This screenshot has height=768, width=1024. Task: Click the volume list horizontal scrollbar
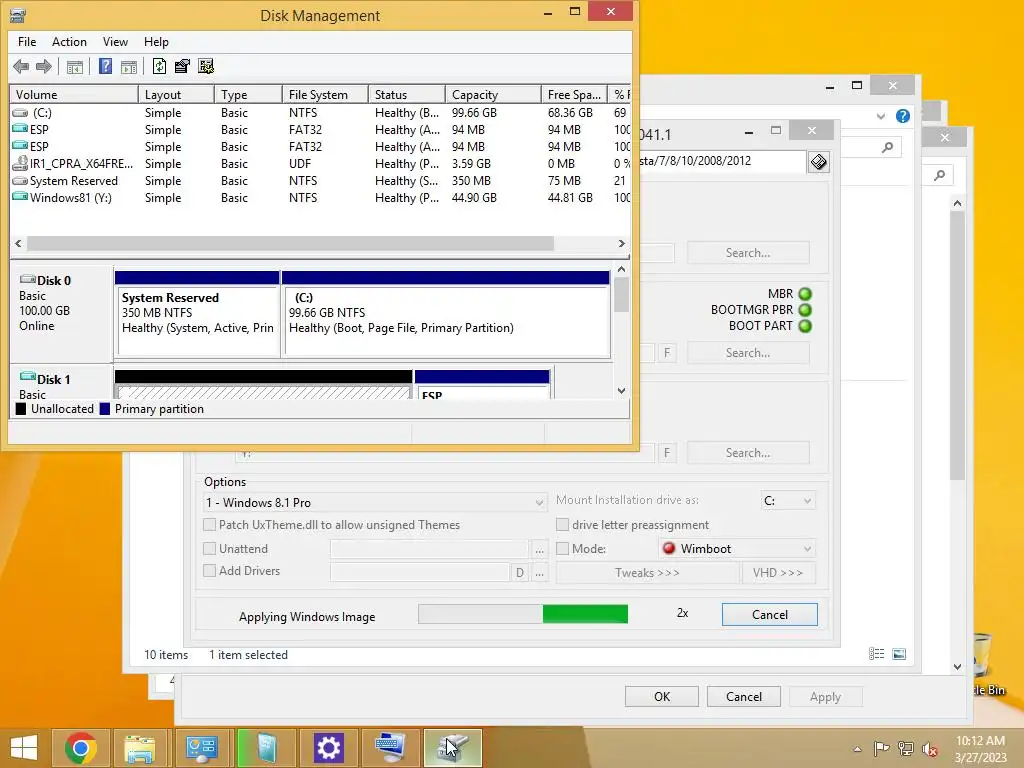(x=291, y=243)
